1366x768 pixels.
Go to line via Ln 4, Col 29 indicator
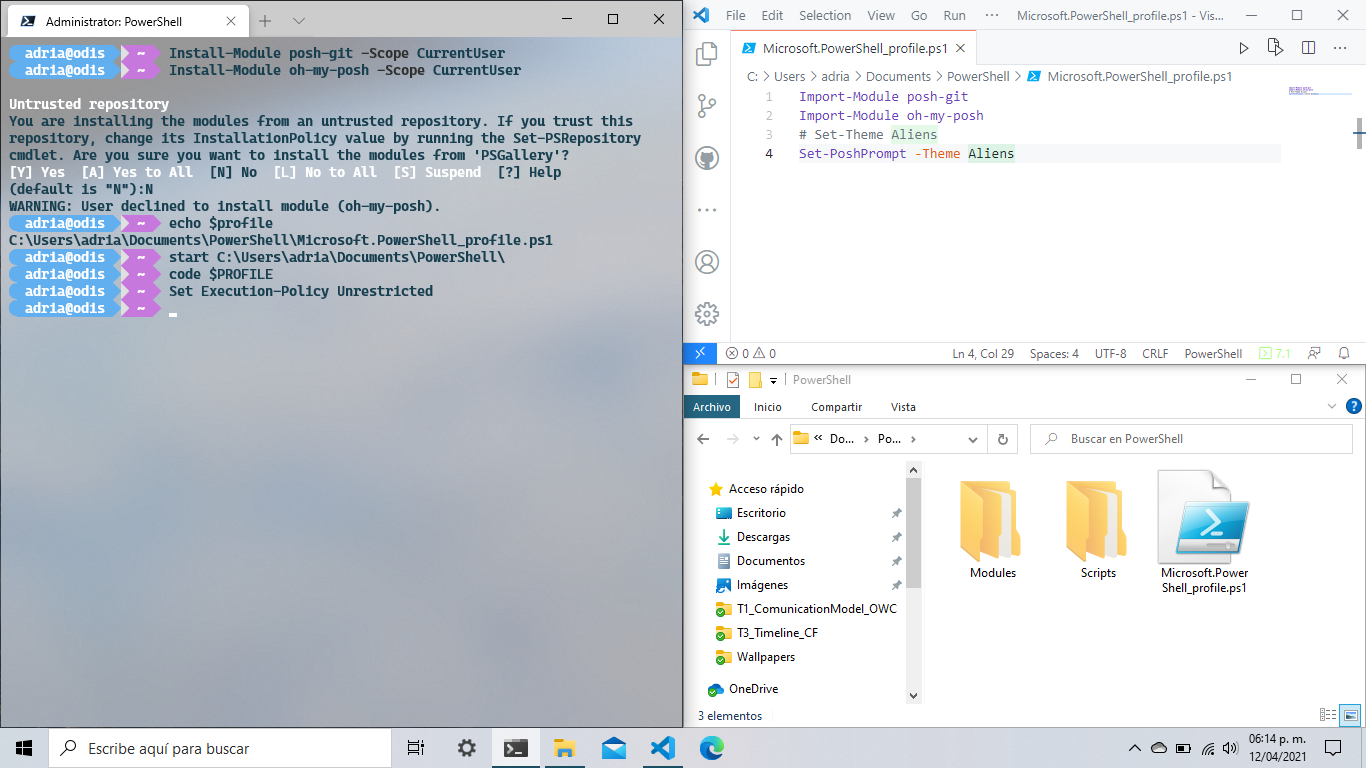[983, 353]
